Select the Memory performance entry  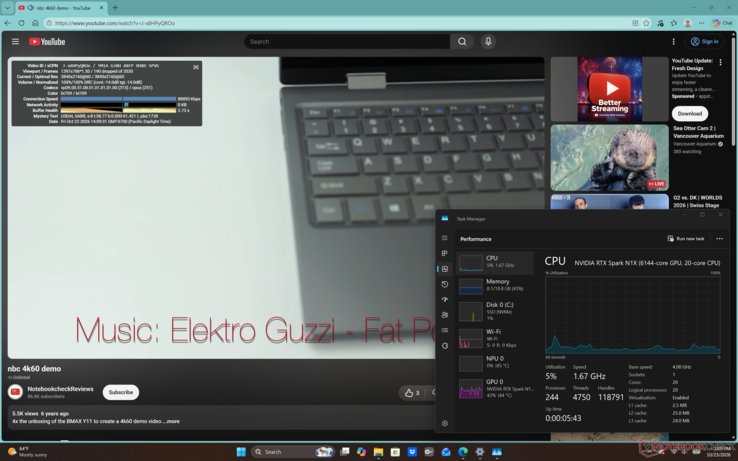(495, 285)
